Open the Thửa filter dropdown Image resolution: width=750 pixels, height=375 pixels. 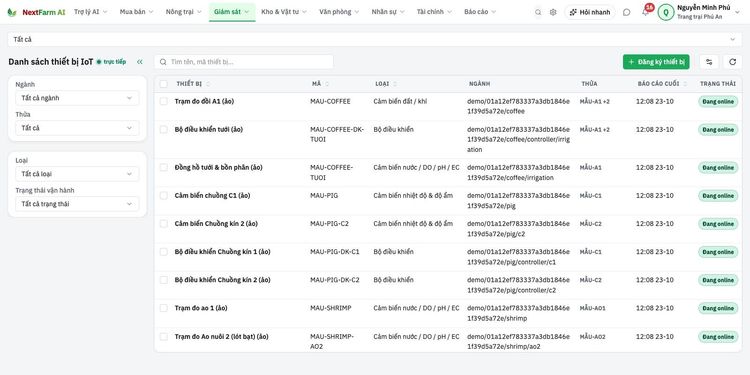77,128
